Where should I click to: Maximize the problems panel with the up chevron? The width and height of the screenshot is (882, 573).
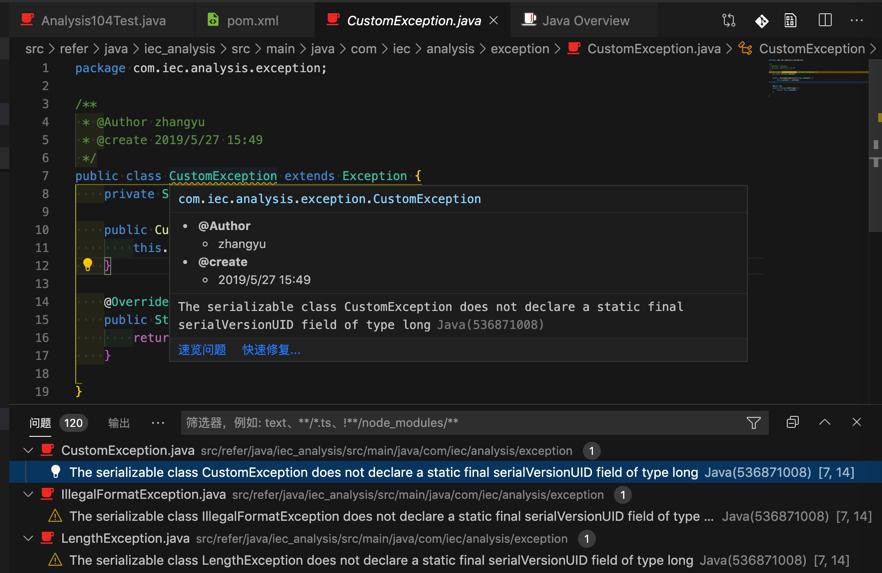(825, 423)
